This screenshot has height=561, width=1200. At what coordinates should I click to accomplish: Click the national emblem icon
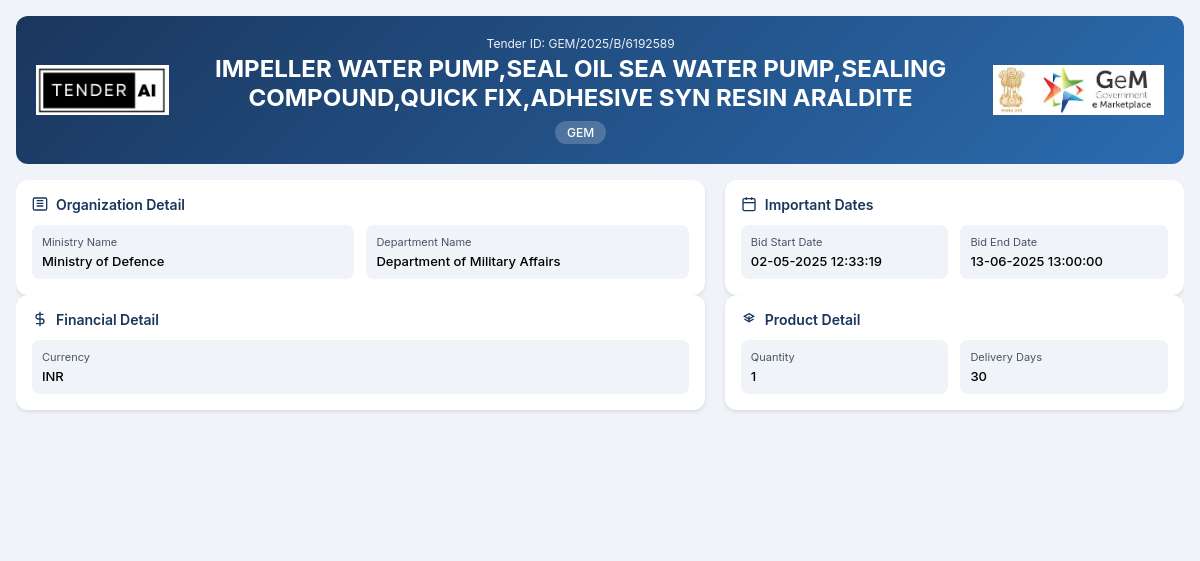1012,90
